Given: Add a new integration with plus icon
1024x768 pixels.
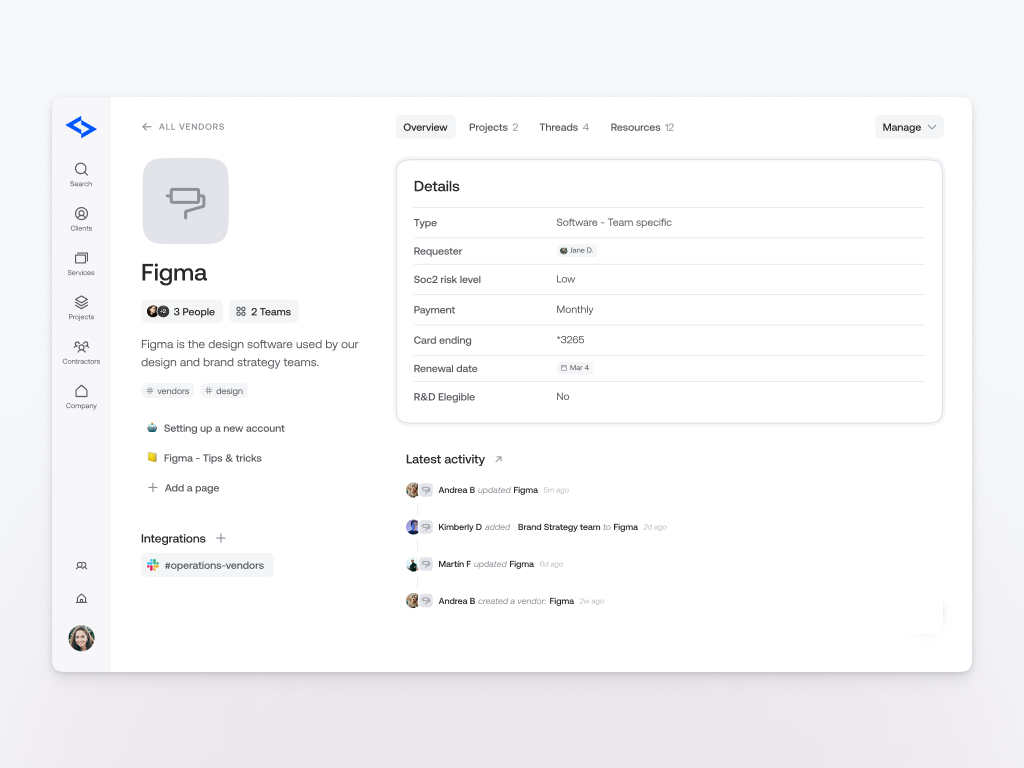Looking at the screenshot, I should pos(221,538).
